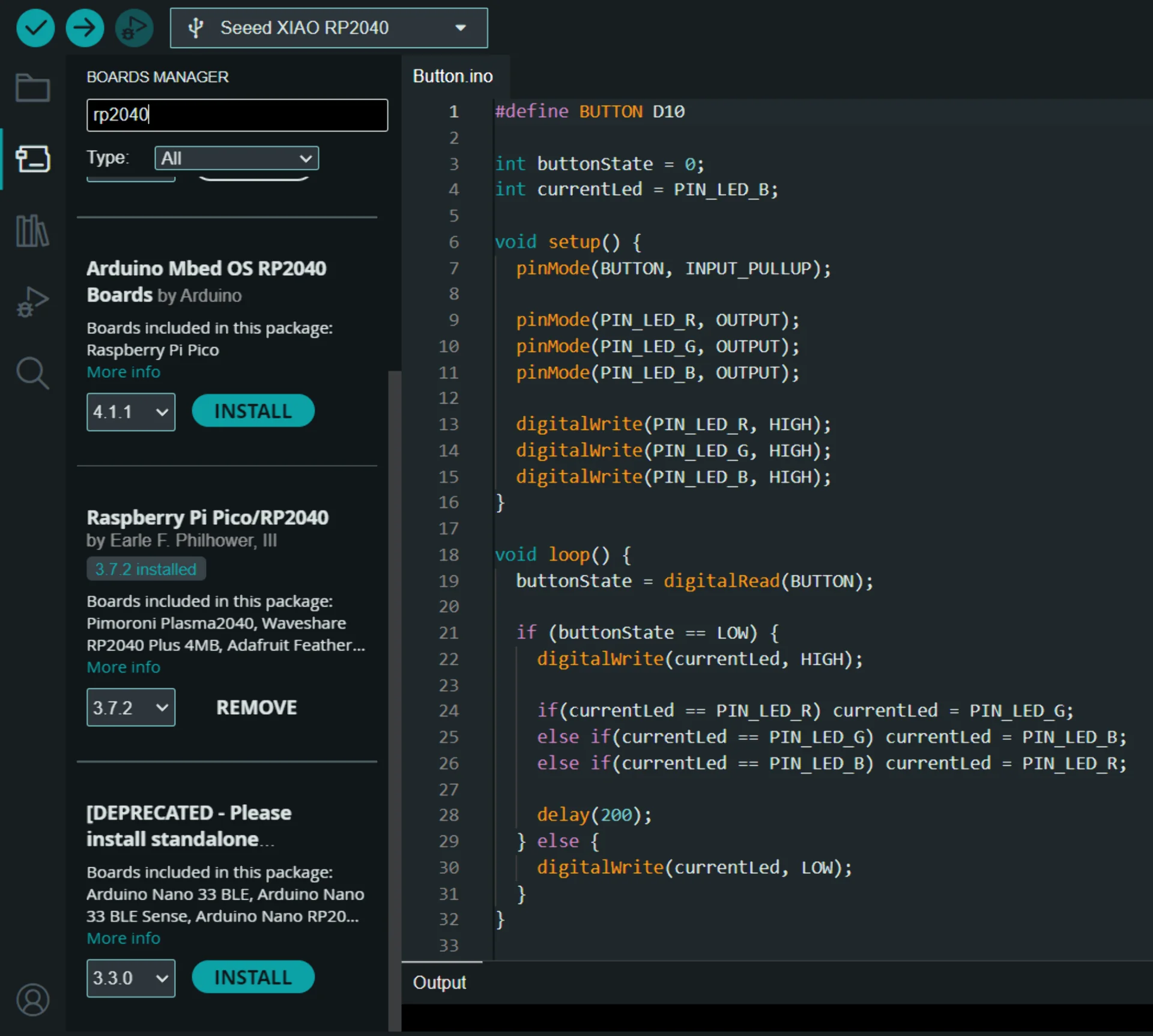Start debugging with toolbar debug icon
The height and width of the screenshot is (1036, 1153).
[133, 28]
